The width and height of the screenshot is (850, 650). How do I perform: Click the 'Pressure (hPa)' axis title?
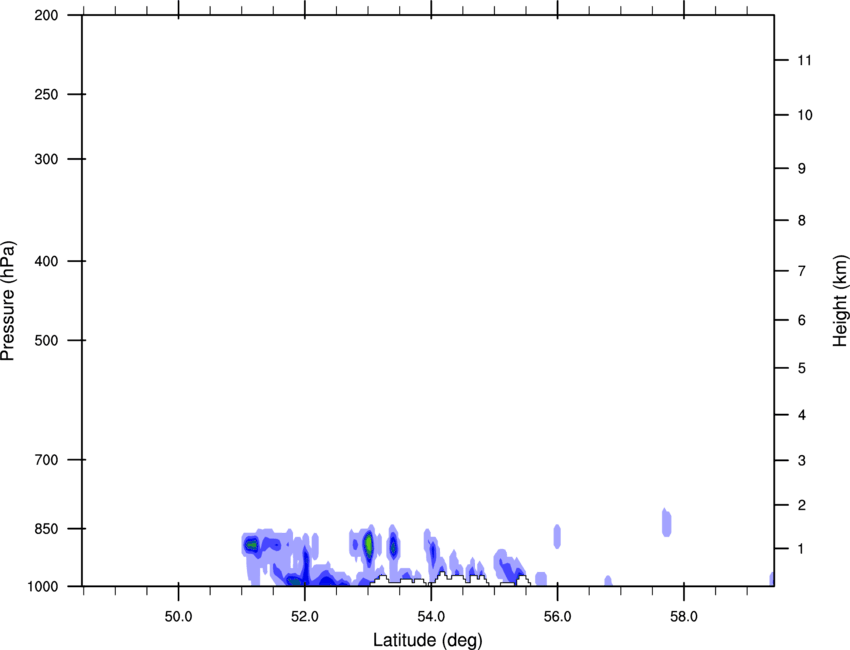(x=8, y=301)
